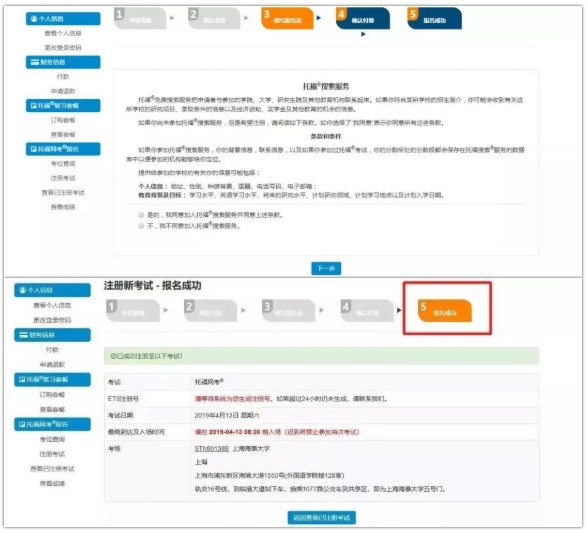Click the 考试日期 row label
The image size is (588, 533).
120,415
